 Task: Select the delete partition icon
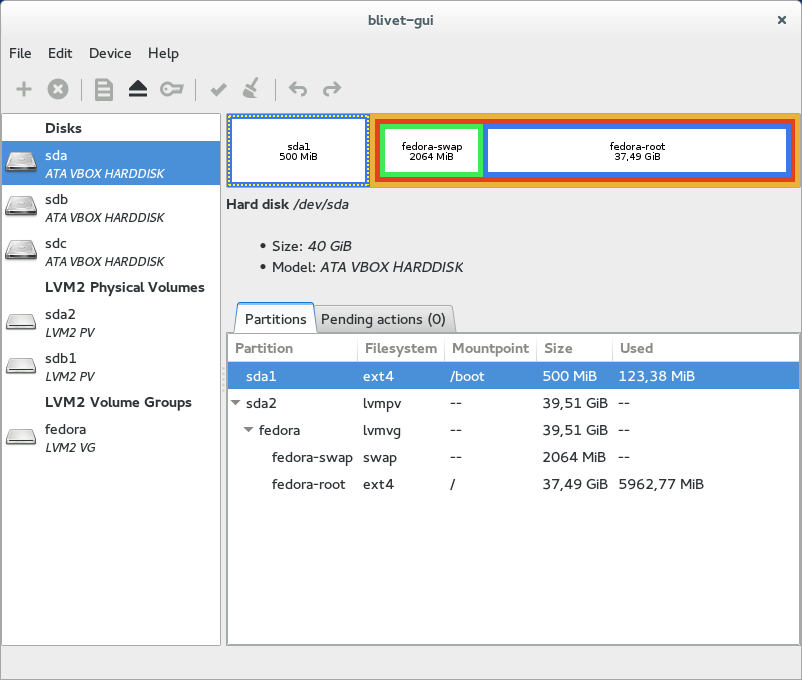point(58,89)
